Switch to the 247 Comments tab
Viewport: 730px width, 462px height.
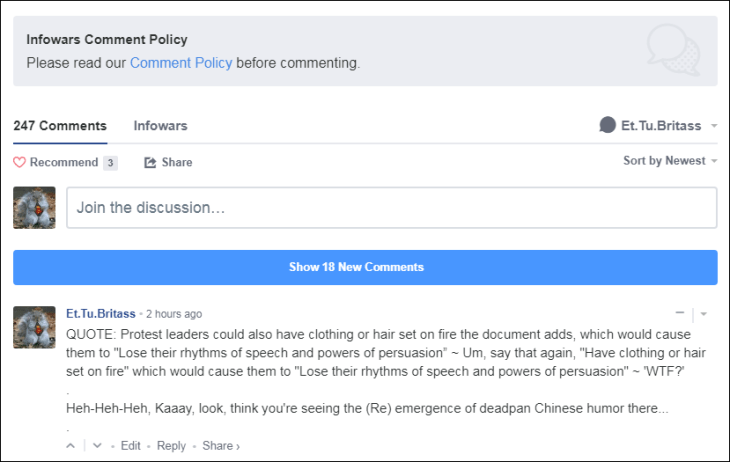click(x=60, y=126)
